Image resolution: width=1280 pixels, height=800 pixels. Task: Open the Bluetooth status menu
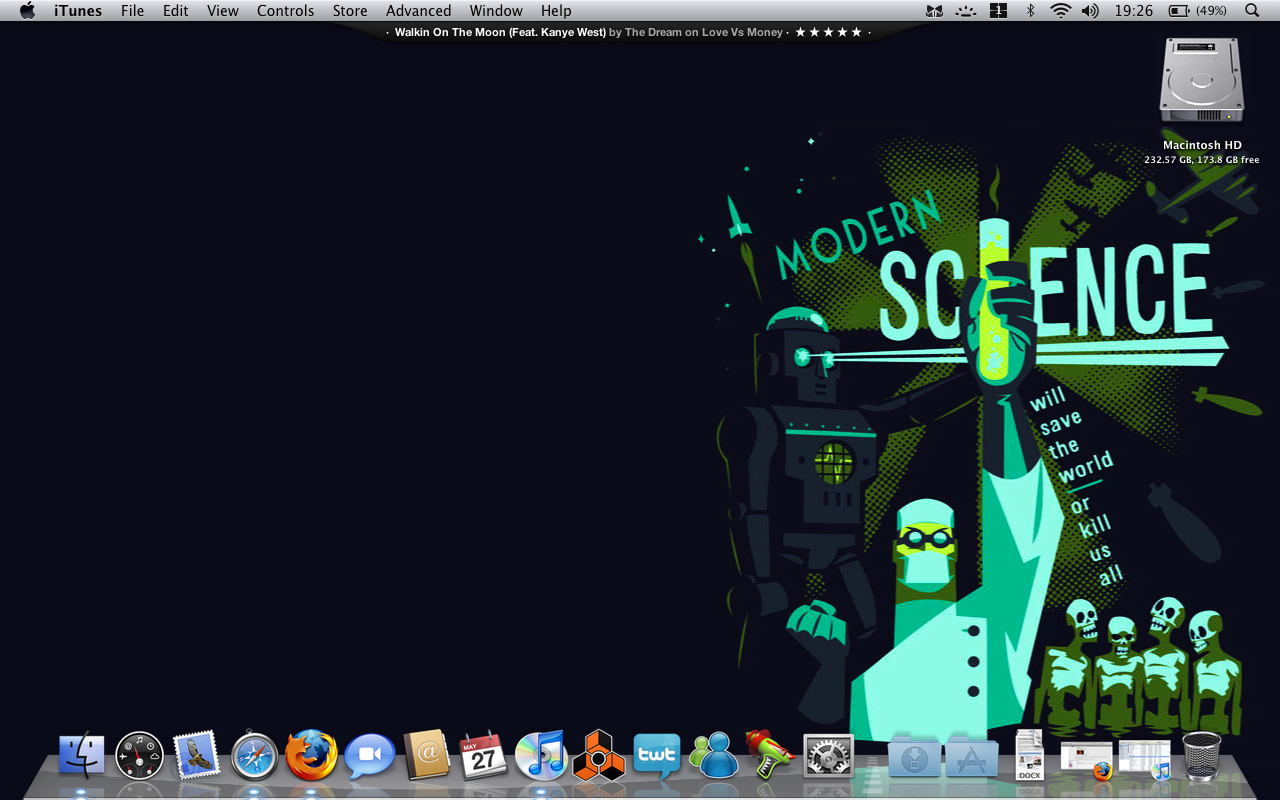[1031, 11]
